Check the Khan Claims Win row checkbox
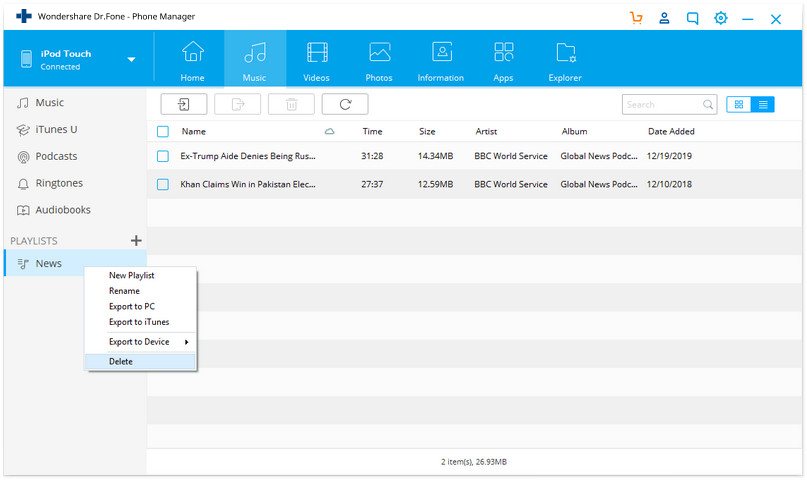807x480 pixels. coord(163,184)
